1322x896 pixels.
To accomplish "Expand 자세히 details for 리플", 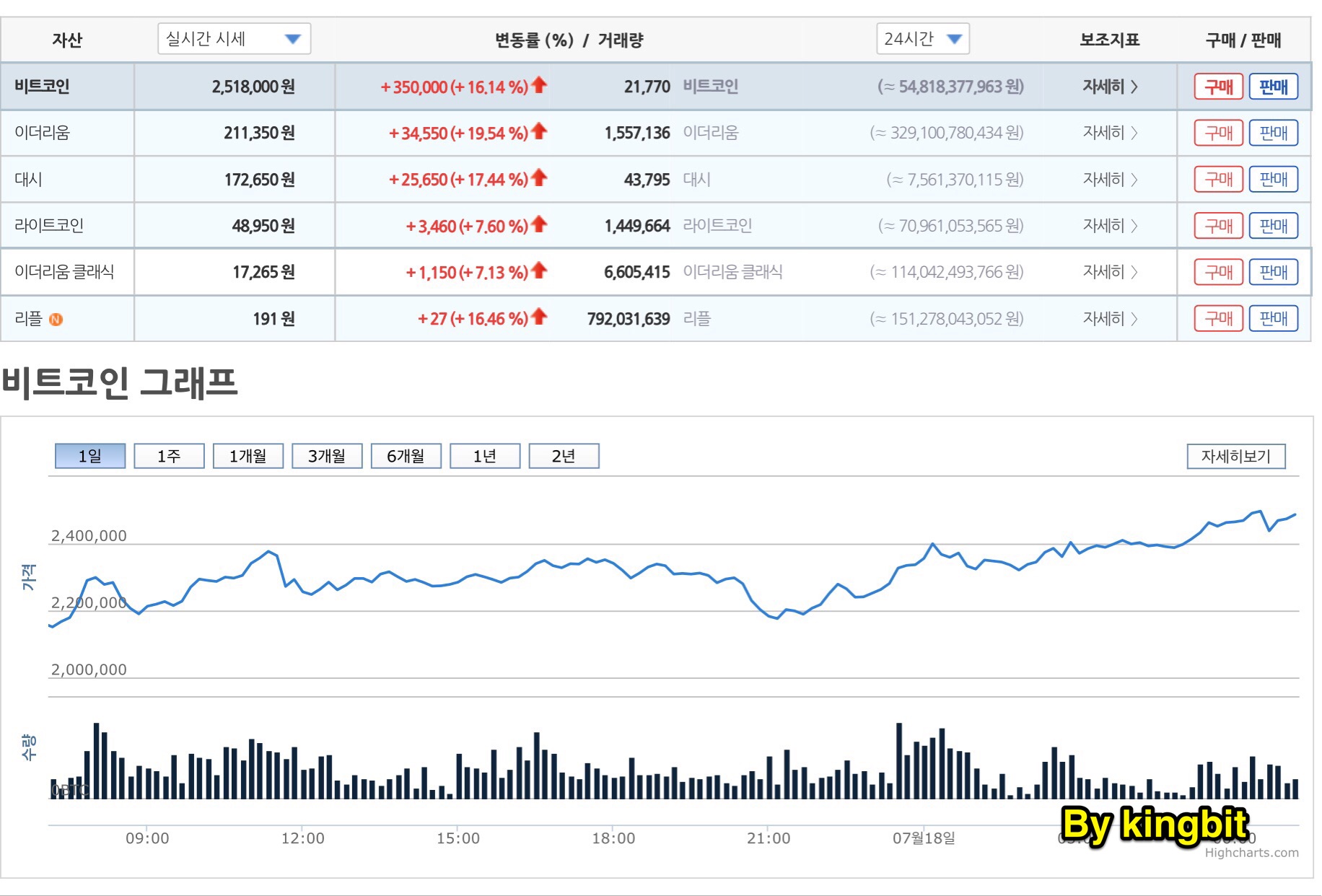I will click(x=1110, y=318).
